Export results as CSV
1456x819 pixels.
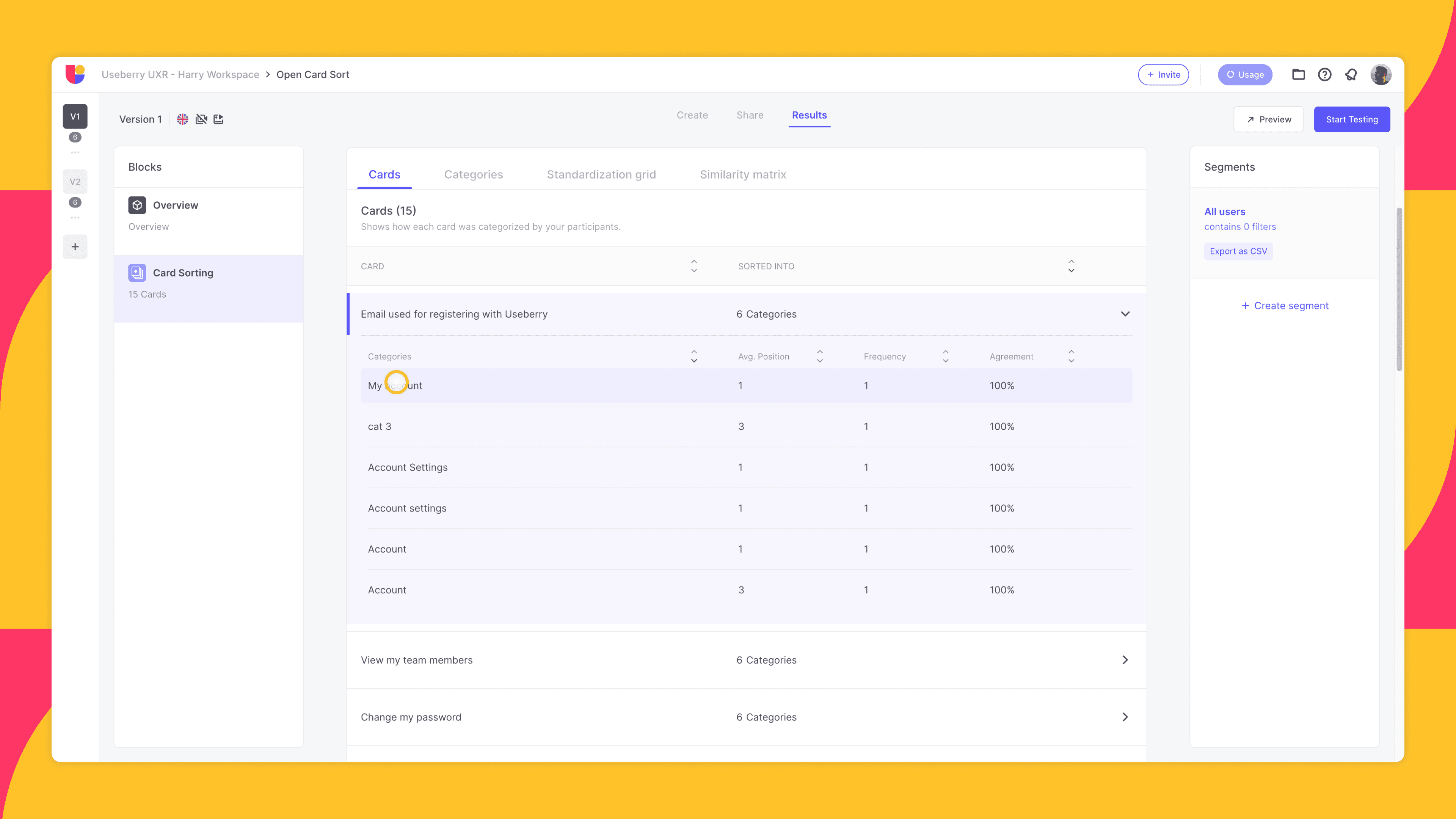[x=1238, y=251]
